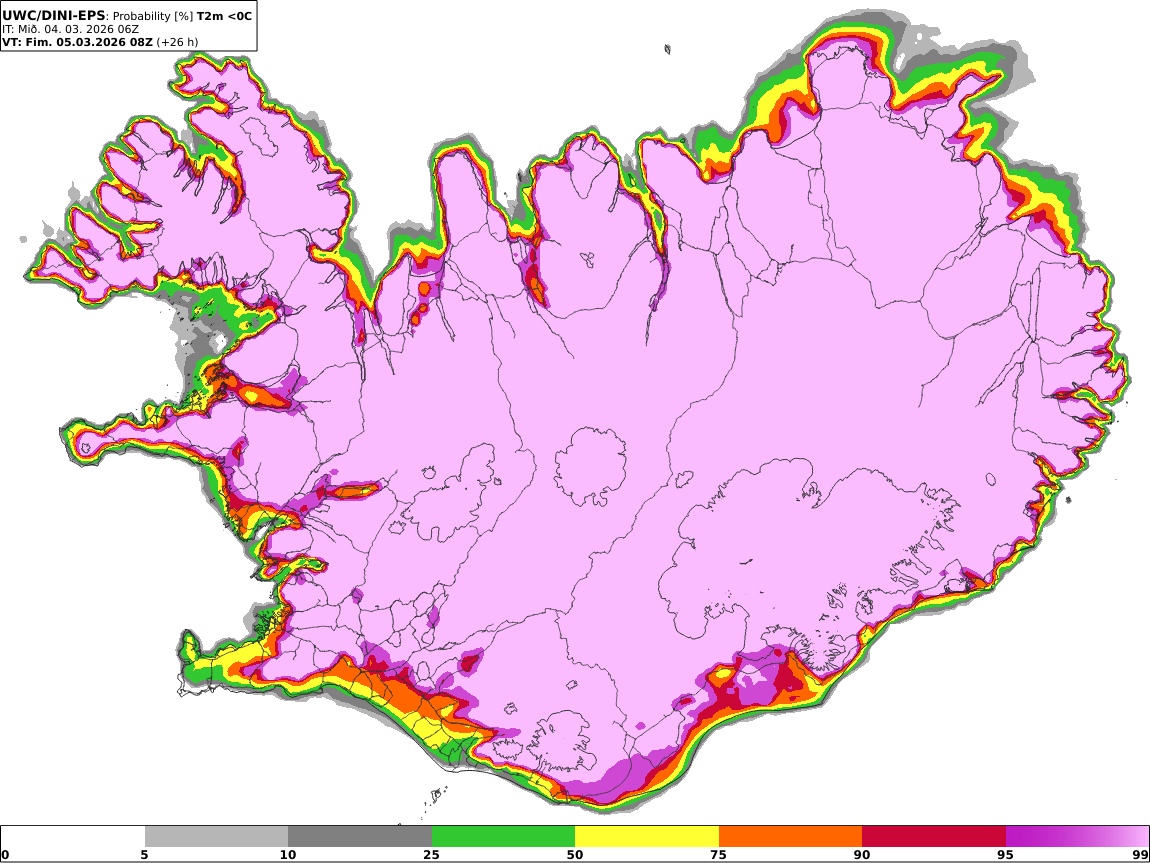This screenshot has width=1150, height=863.
Task: Click the yellow 50-75 legend swatch
Action: (x=647, y=837)
